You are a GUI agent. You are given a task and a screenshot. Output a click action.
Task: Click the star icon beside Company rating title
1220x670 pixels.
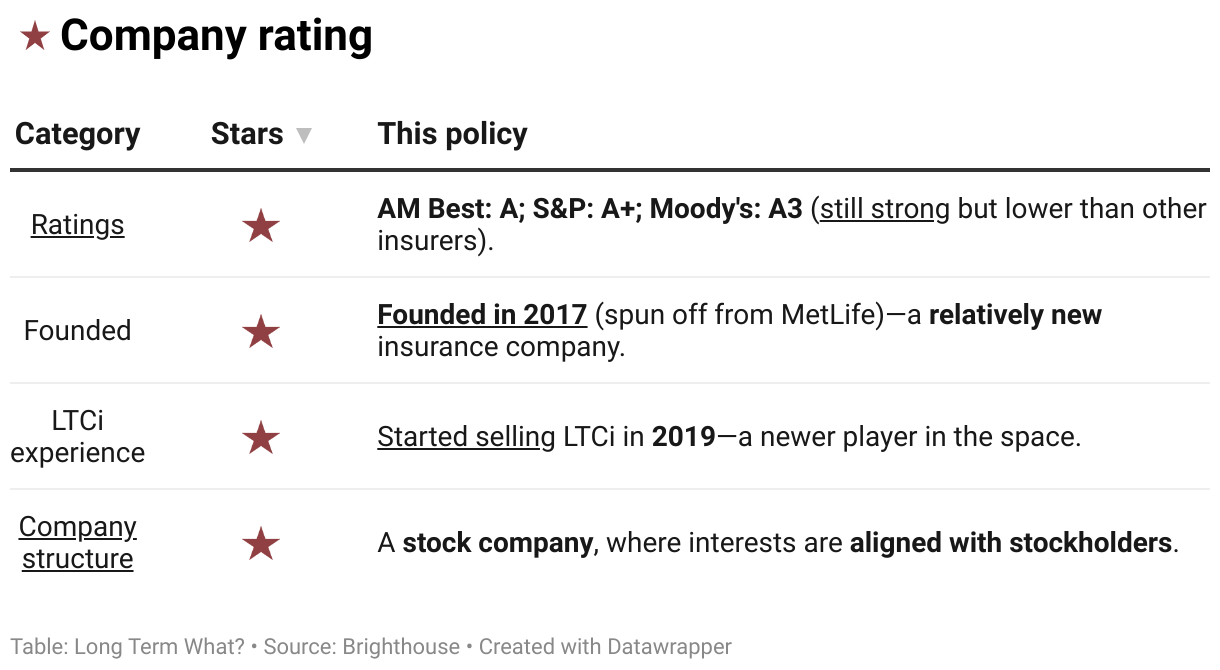35,38
